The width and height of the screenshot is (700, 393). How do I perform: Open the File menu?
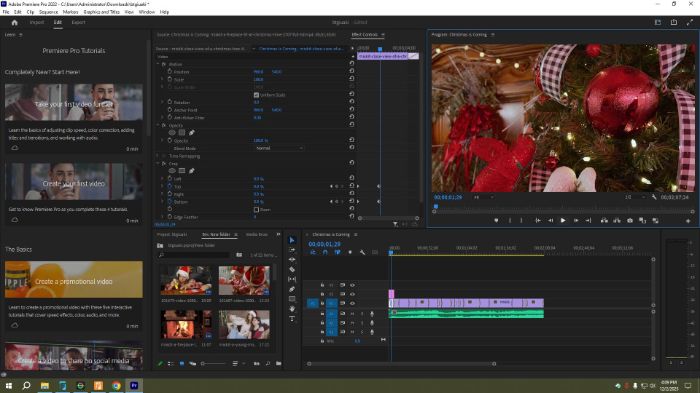tap(6, 12)
